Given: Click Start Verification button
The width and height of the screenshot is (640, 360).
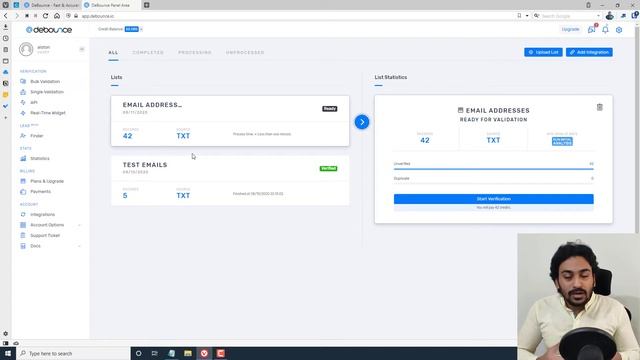Looking at the screenshot, I should pyautogui.click(x=493, y=199).
